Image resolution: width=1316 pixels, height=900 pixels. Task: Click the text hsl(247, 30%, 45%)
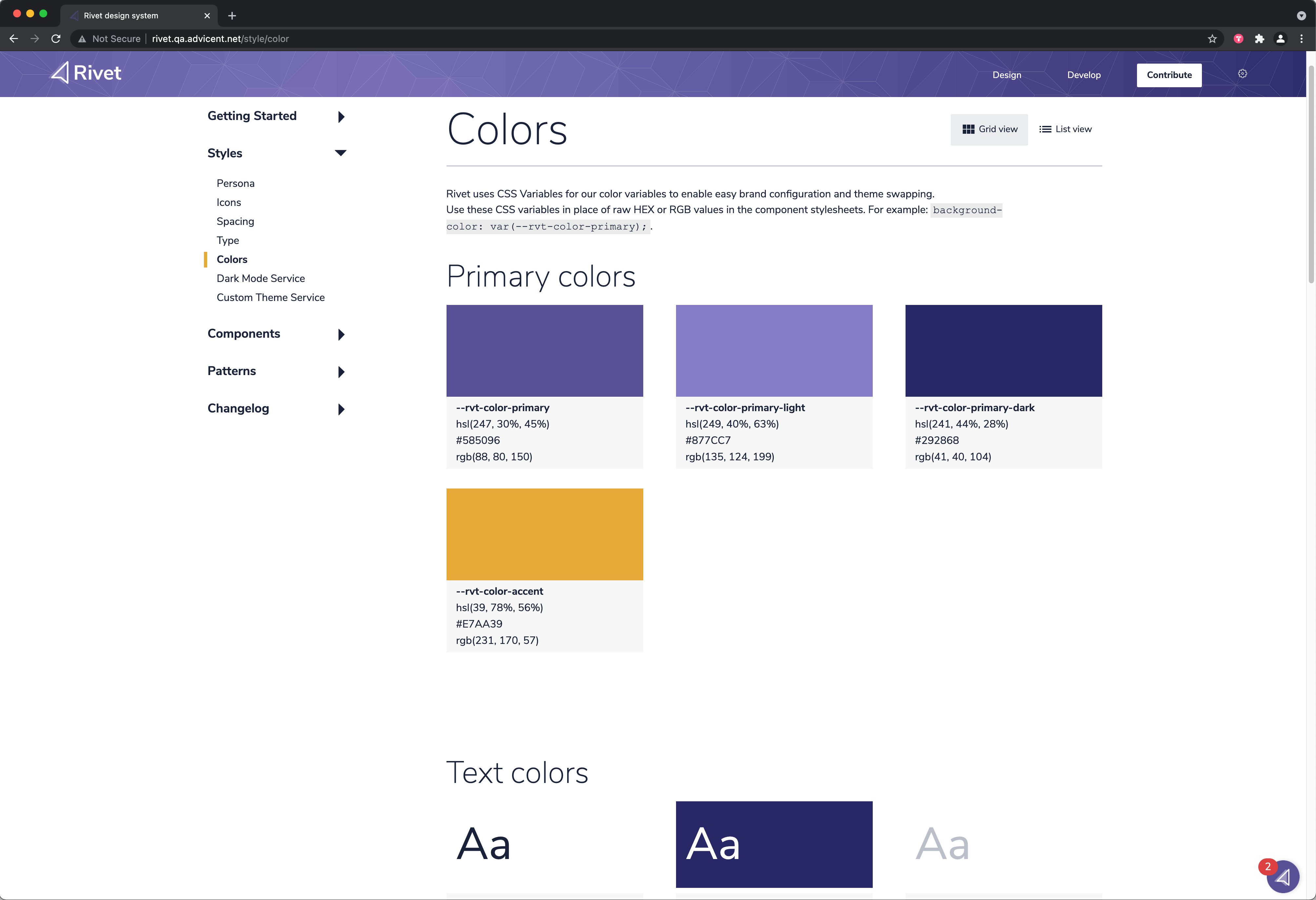[x=502, y=424]
